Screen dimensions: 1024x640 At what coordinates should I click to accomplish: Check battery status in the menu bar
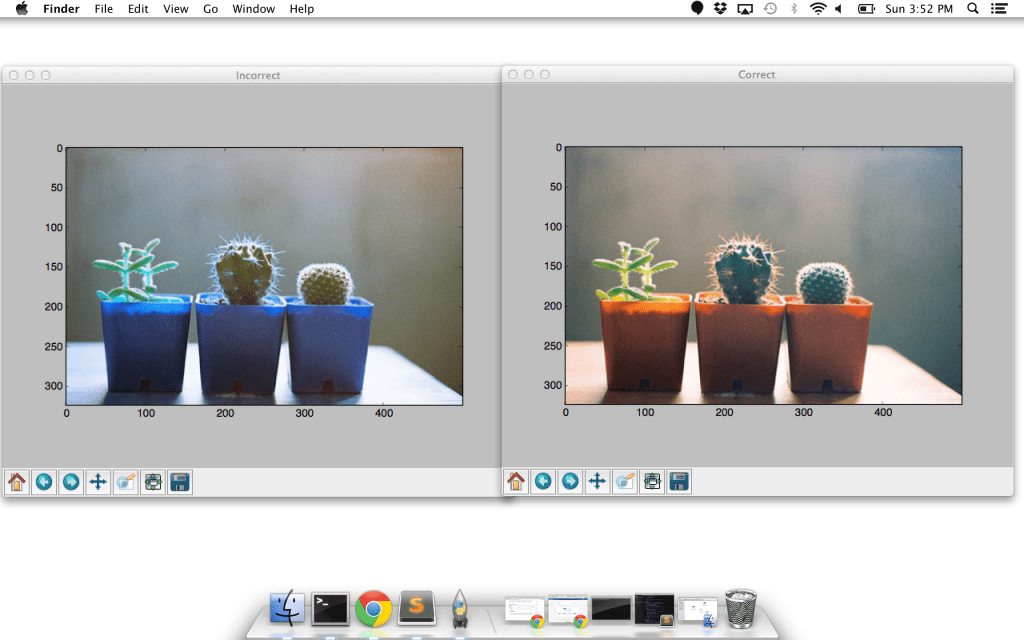point(866,9)
